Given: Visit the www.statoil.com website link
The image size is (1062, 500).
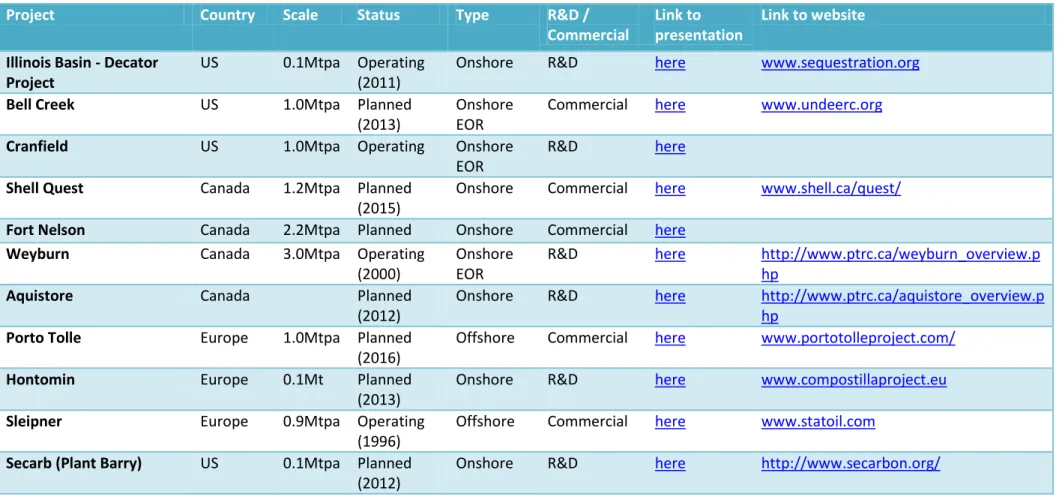Looking at the screenshot, I should pos(817,421).
